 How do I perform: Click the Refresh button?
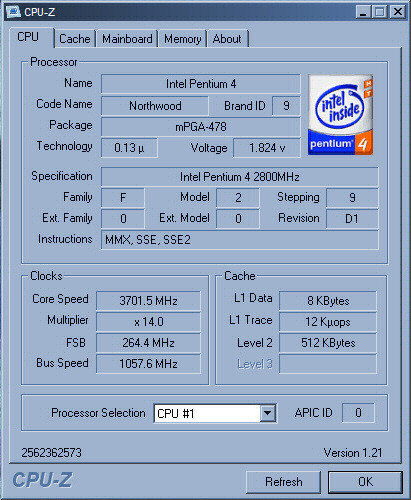284,482
